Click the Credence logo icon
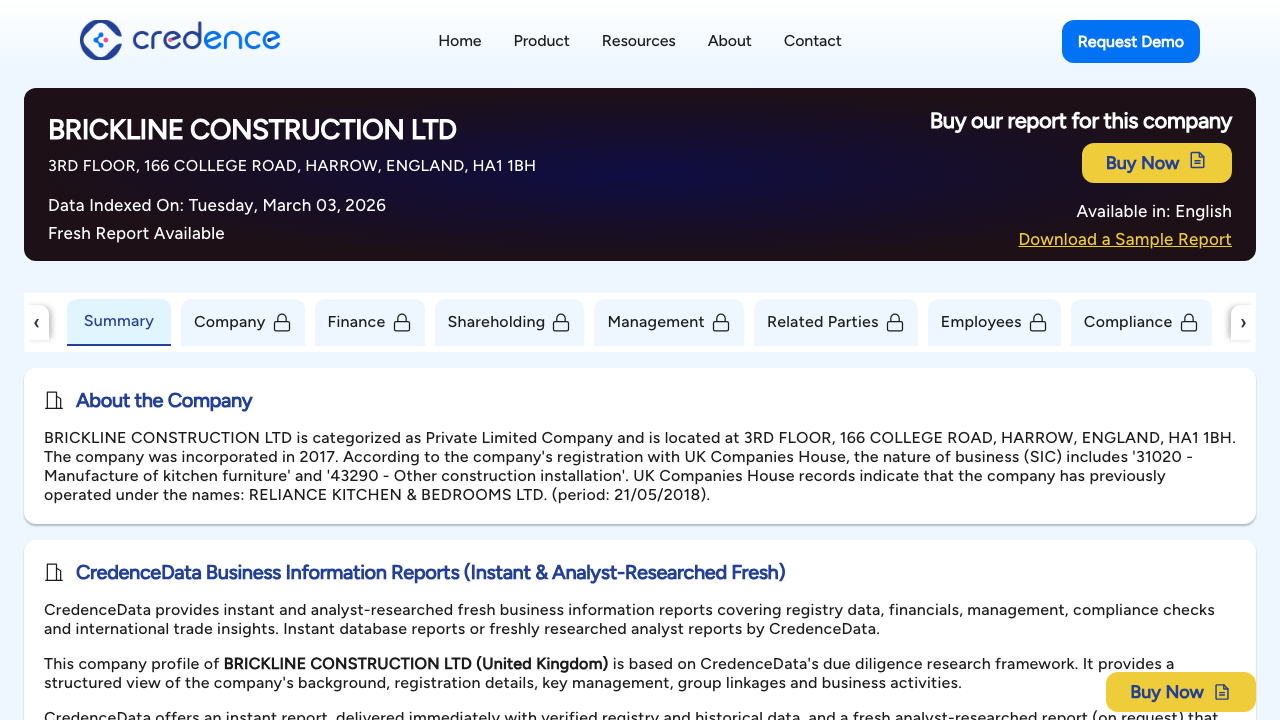The width and height of the screenshot is (1280, 720). 100,40
